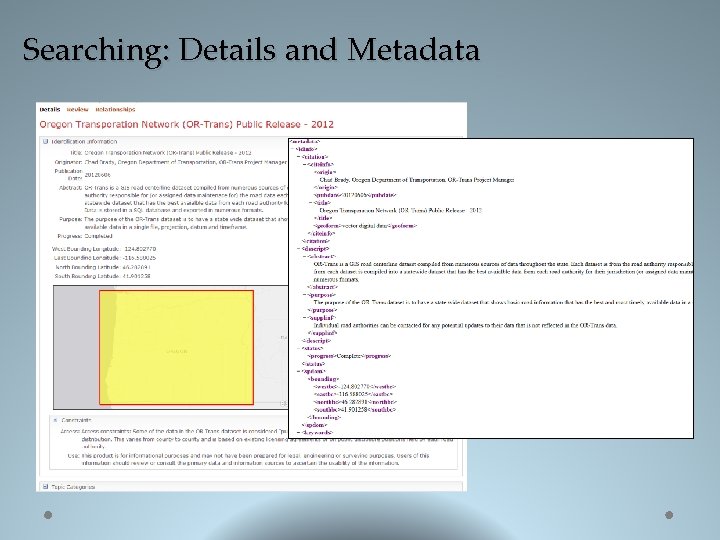Click the slide title Searching: Details and Metadata
The height and width of the screenshot is (540, 720).
251,51
